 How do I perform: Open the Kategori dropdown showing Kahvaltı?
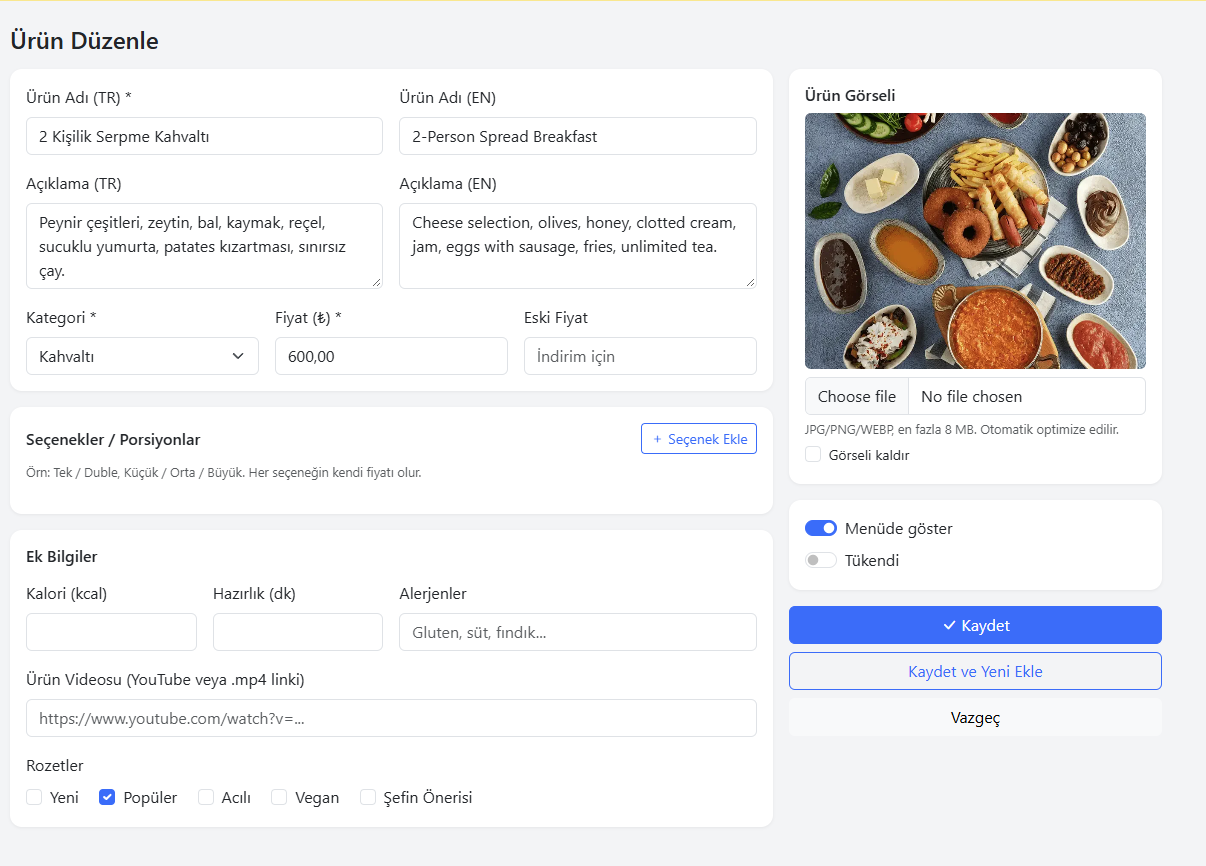[x=142, y=356]
